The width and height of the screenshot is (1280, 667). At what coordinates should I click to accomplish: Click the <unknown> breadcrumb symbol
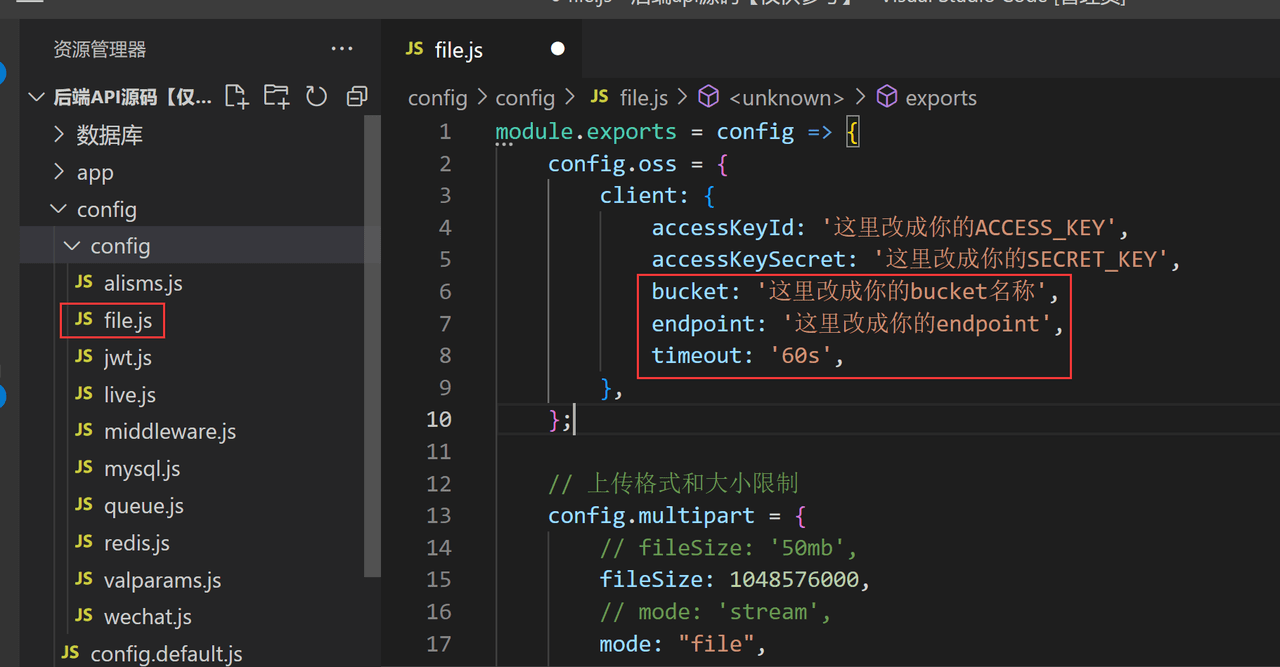pos(787,97)
